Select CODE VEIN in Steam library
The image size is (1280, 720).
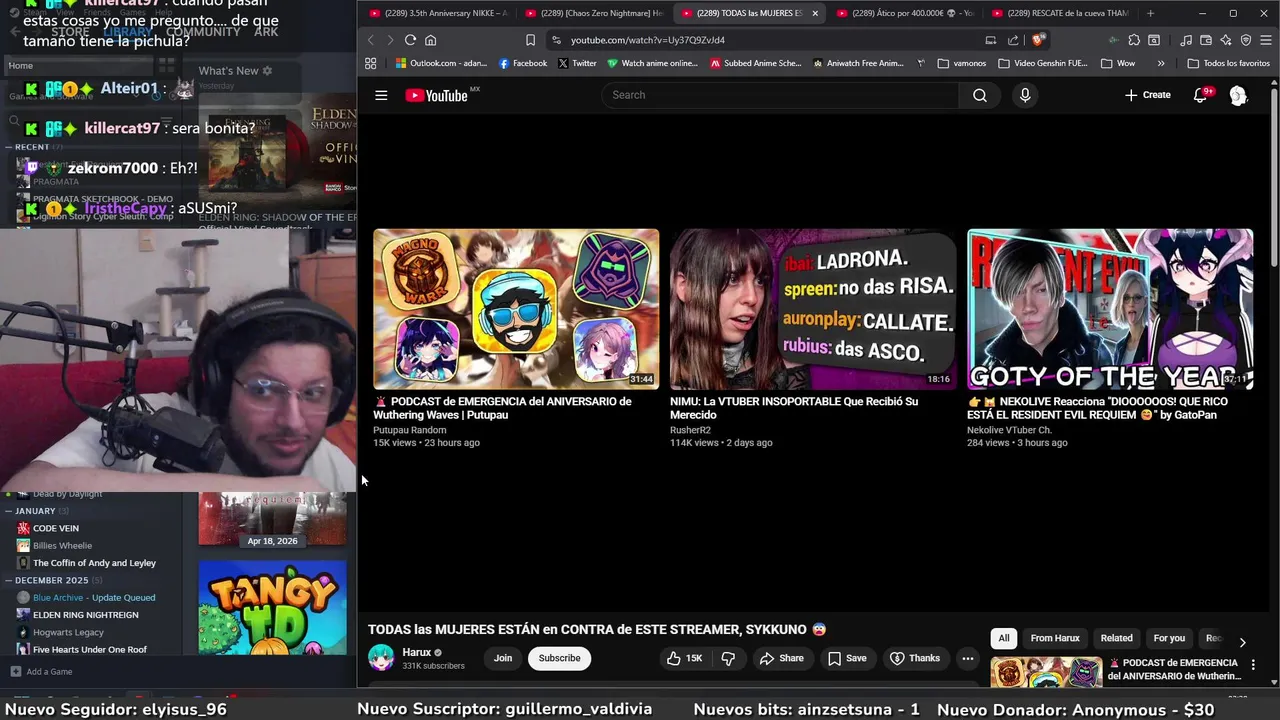click(x=55, y=528)
